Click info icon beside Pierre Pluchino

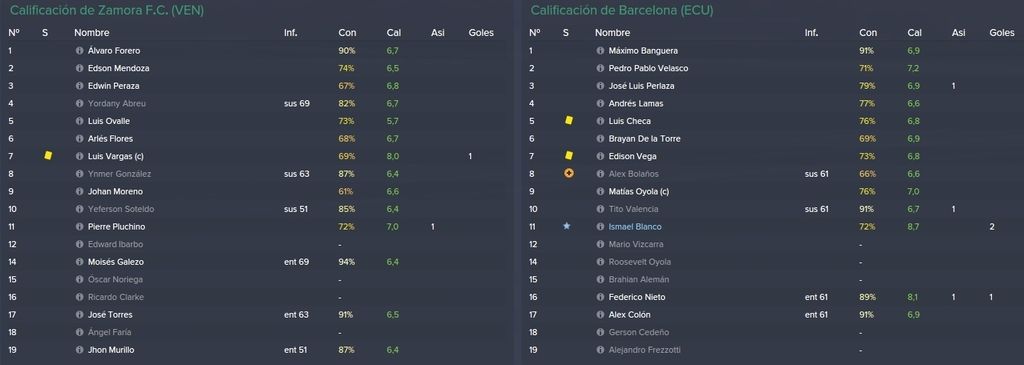(x=79, y=227)
